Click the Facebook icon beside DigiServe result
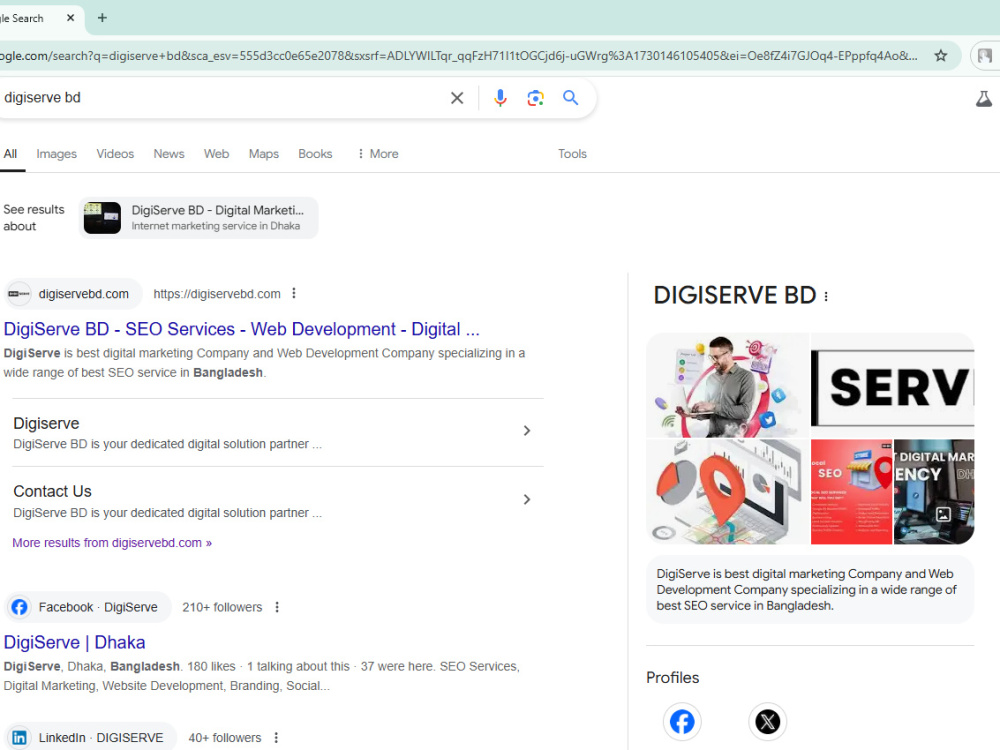Screen dimensions: 1000x750 click(19, 607)
